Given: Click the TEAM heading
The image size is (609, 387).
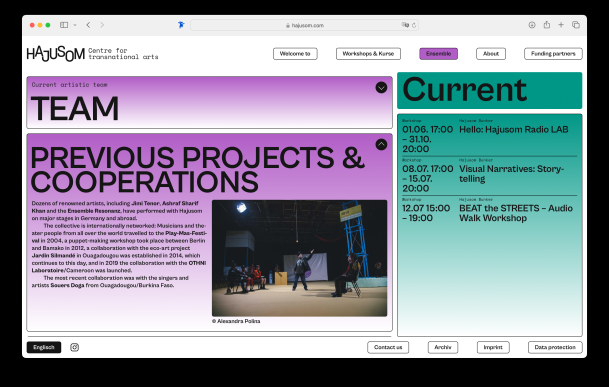Looking at the screenshot, I should pyautogui.click(x=75, y=108).
